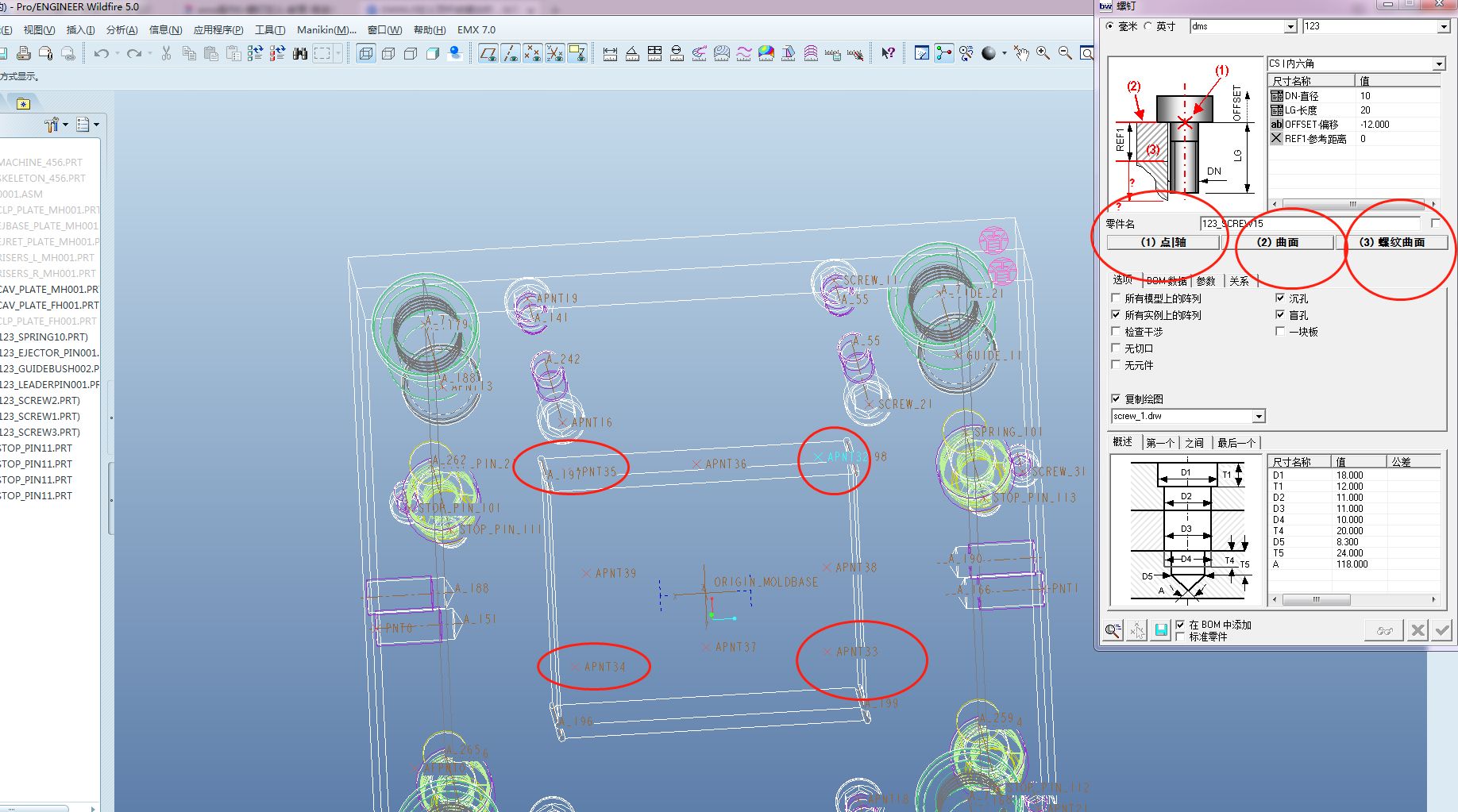Enable the 检查干涉 checkbox
The image size is (1458, 812).
click(x=1116, y=332)
